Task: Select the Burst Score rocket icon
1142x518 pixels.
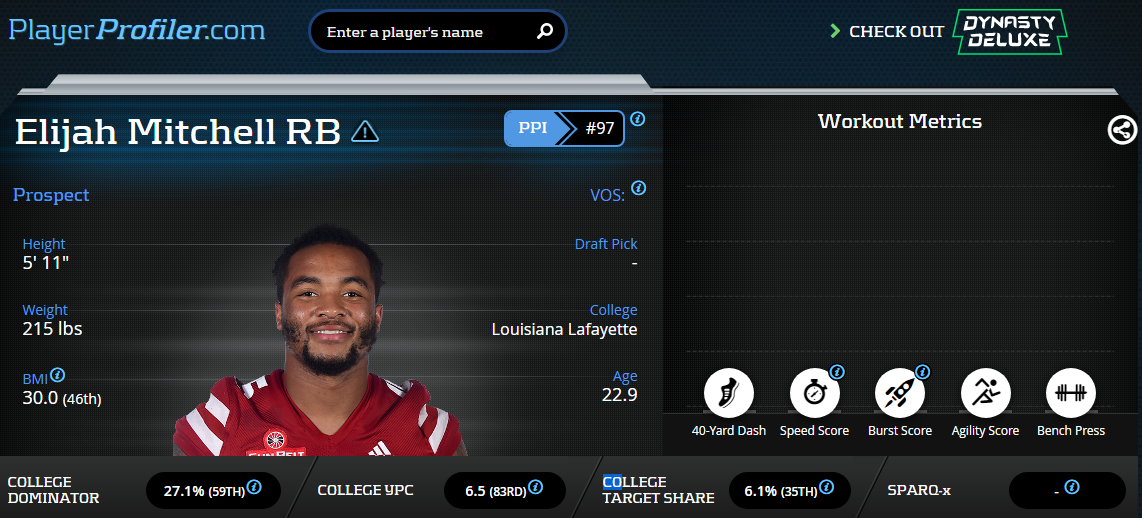Action: tap(899, 393)
